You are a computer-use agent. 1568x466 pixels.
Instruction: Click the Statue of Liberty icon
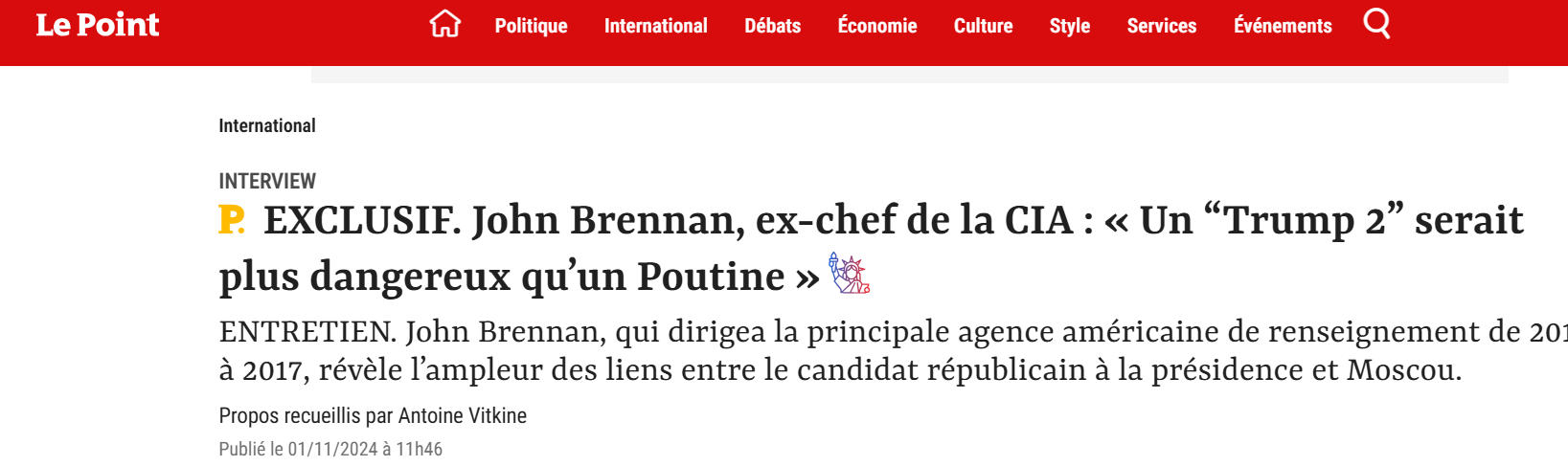click(849, 274)
